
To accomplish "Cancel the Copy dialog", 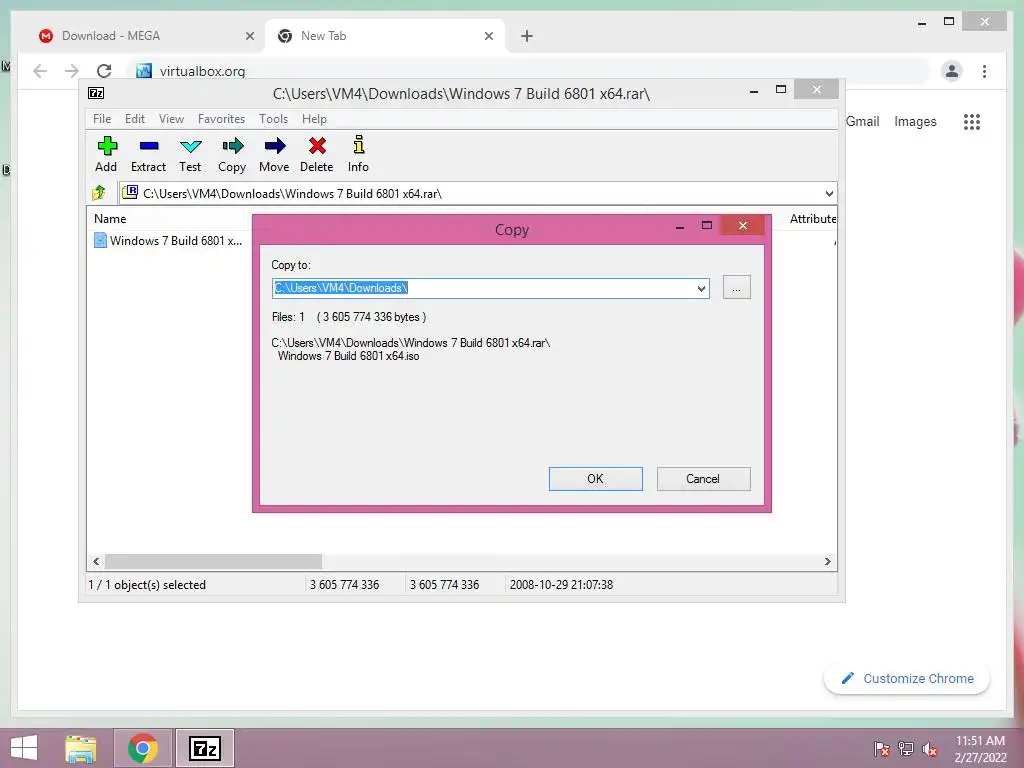I will [703, 479].
